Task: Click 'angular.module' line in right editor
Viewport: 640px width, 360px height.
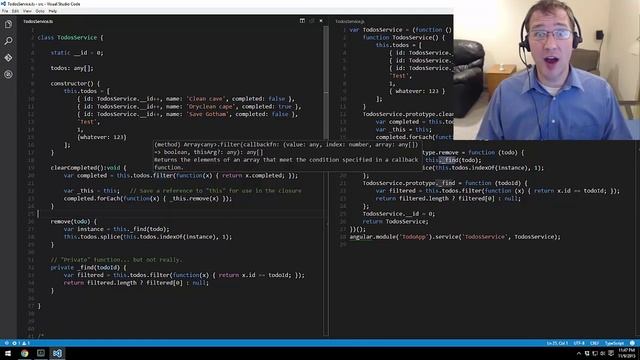Action: tap(455, 237)
